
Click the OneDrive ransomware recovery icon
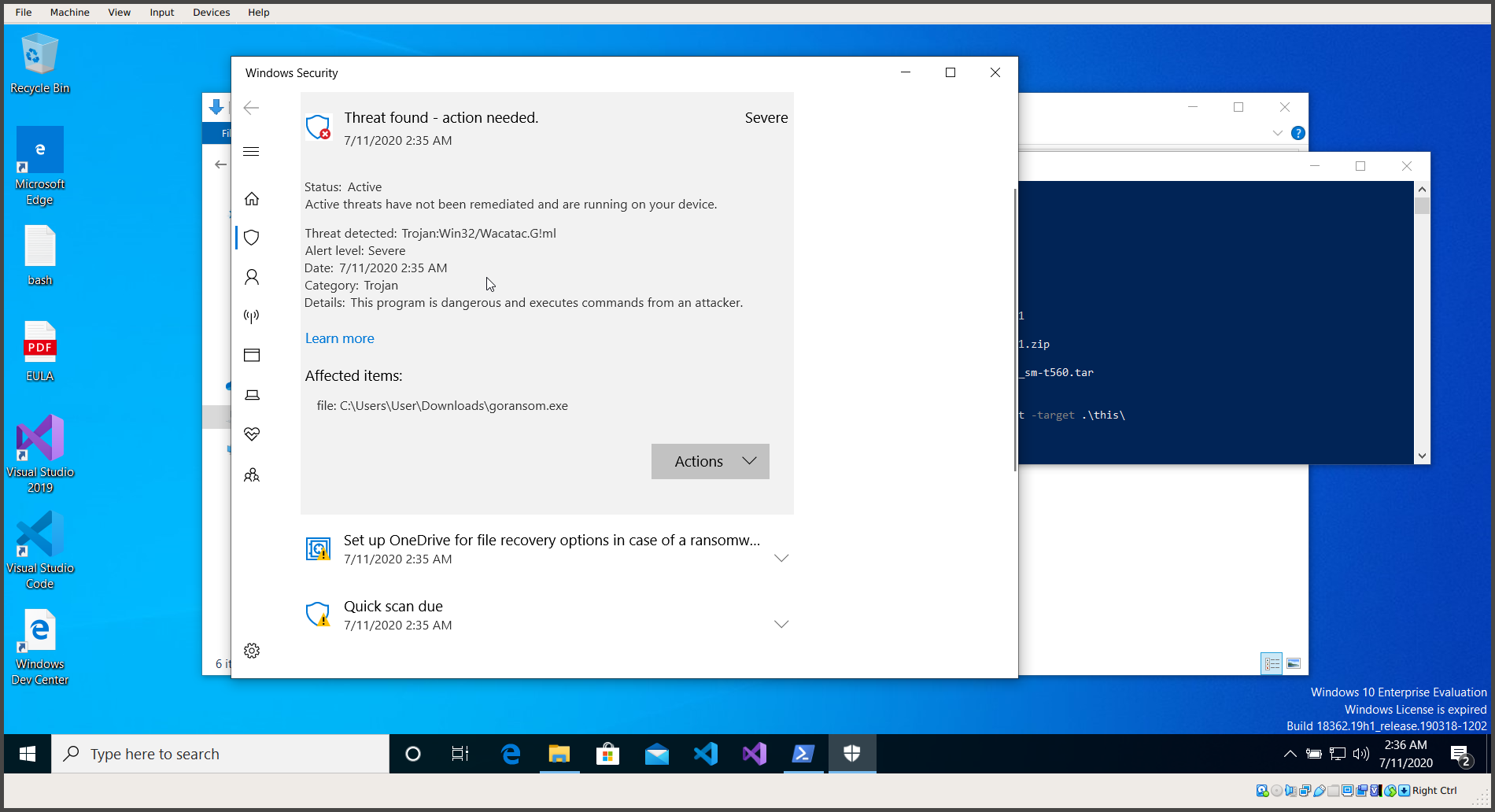318,548
